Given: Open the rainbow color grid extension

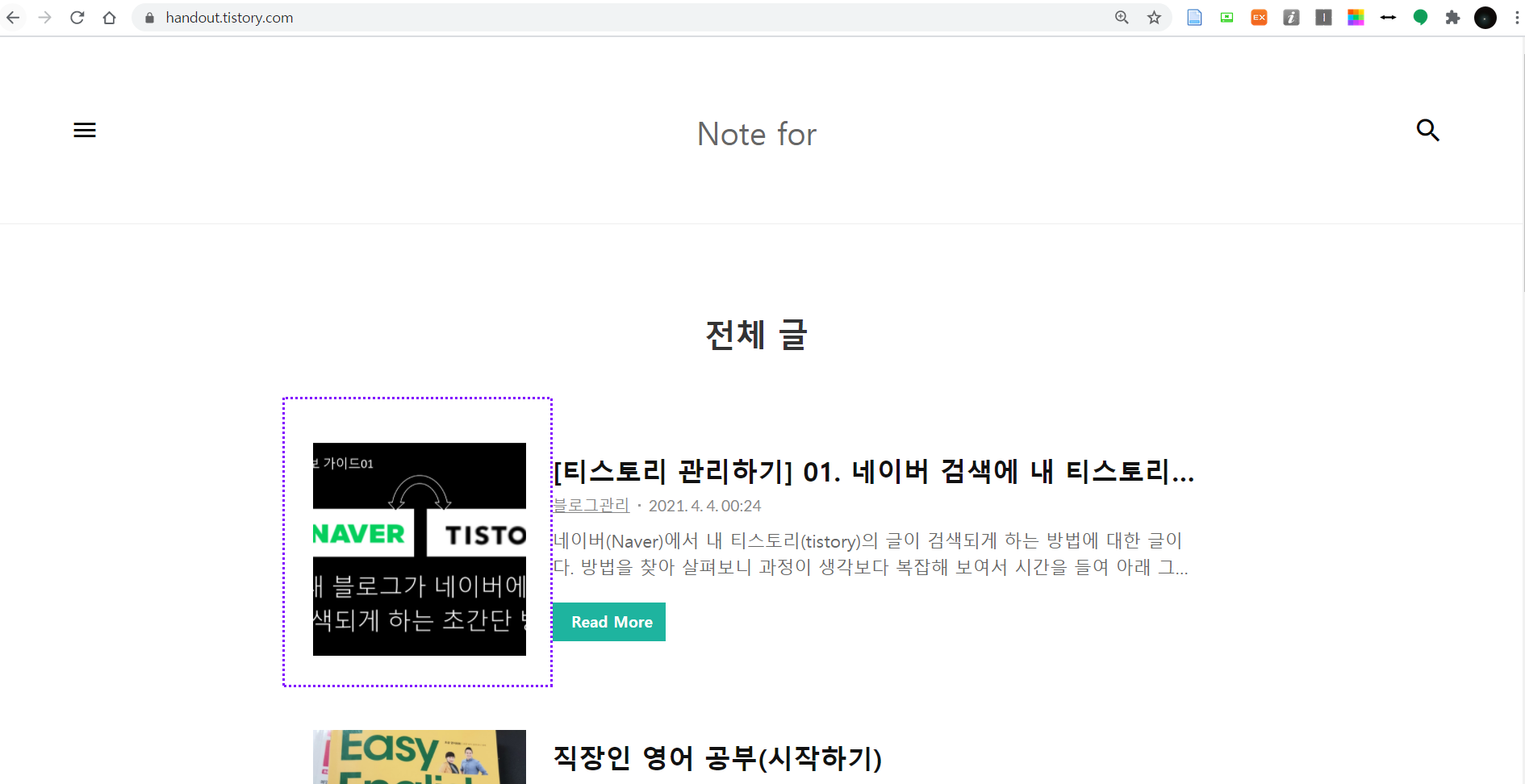Looking at the screenshot, I should click(1356, 18).
